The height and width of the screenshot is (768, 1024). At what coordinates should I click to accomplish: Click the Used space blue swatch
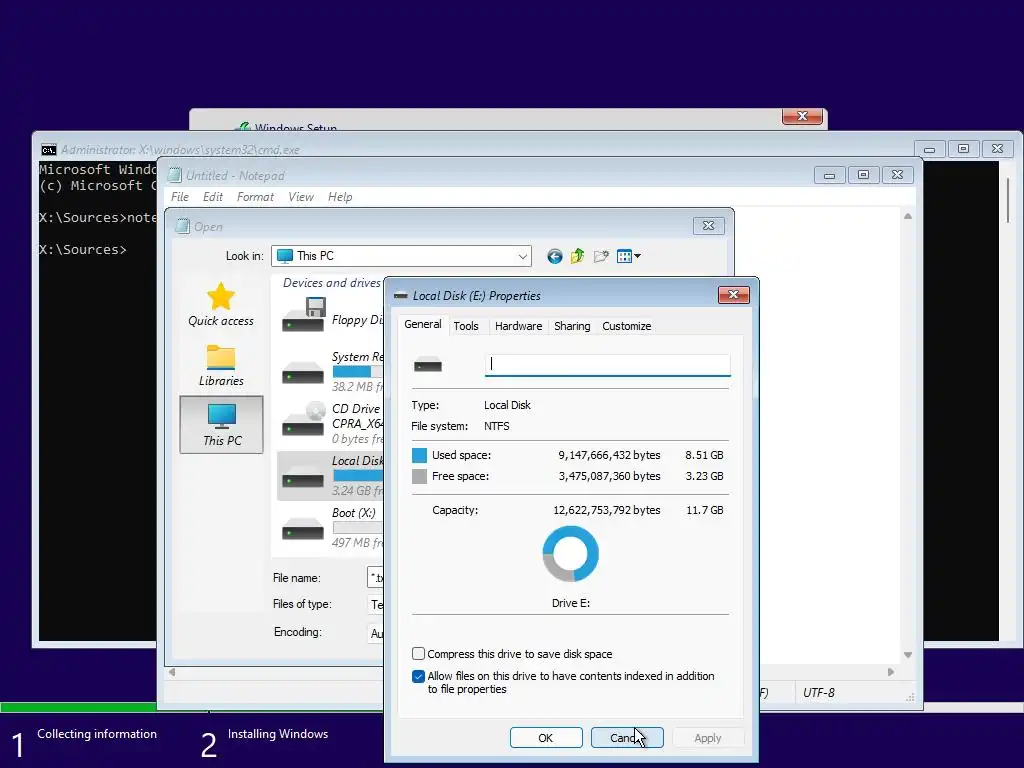click(x=419, y=455)
